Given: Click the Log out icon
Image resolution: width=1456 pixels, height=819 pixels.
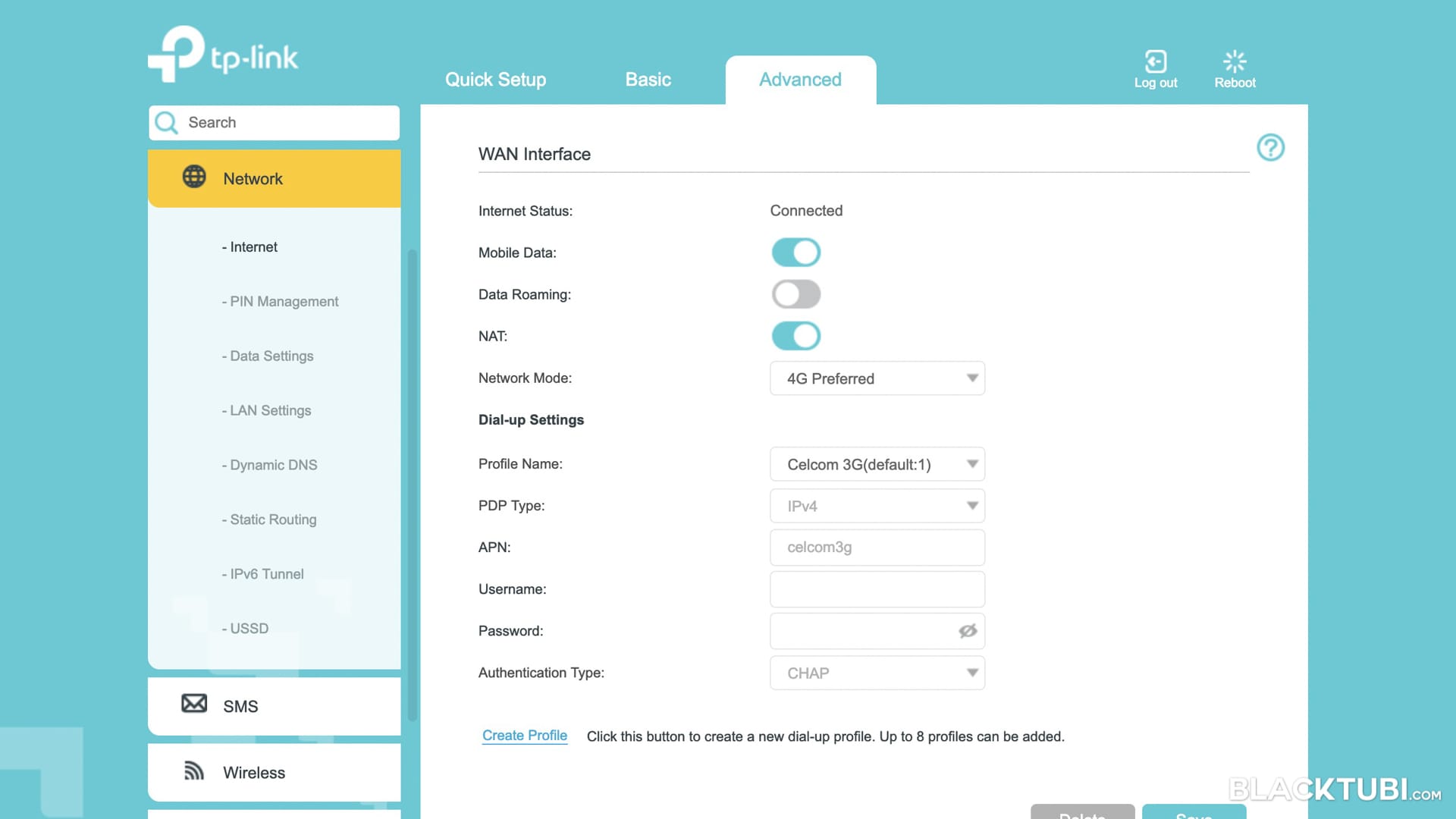Looking at the screenshot, I should tap(1155, 61).
